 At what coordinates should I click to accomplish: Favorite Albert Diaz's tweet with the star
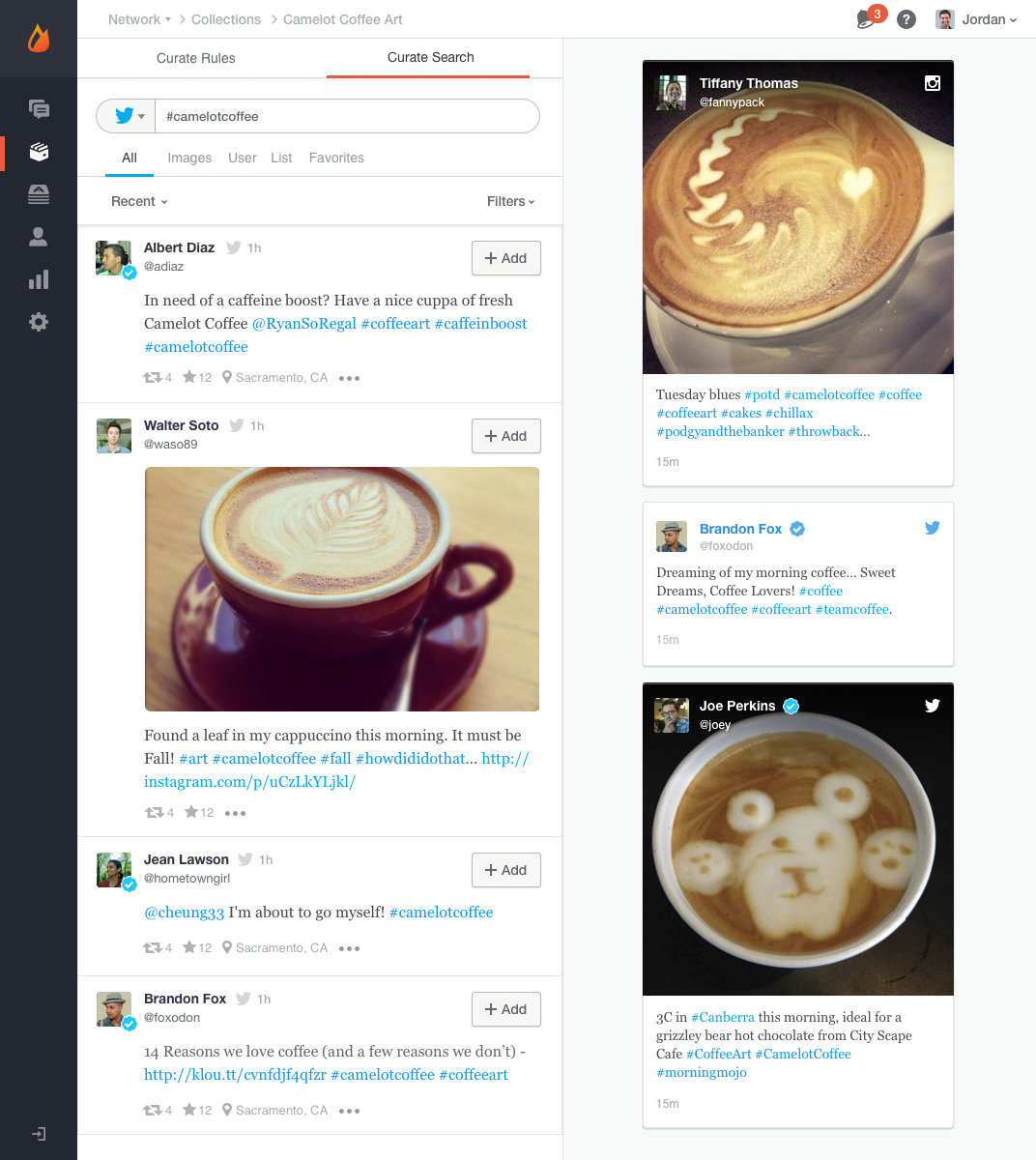click(189, 378)
